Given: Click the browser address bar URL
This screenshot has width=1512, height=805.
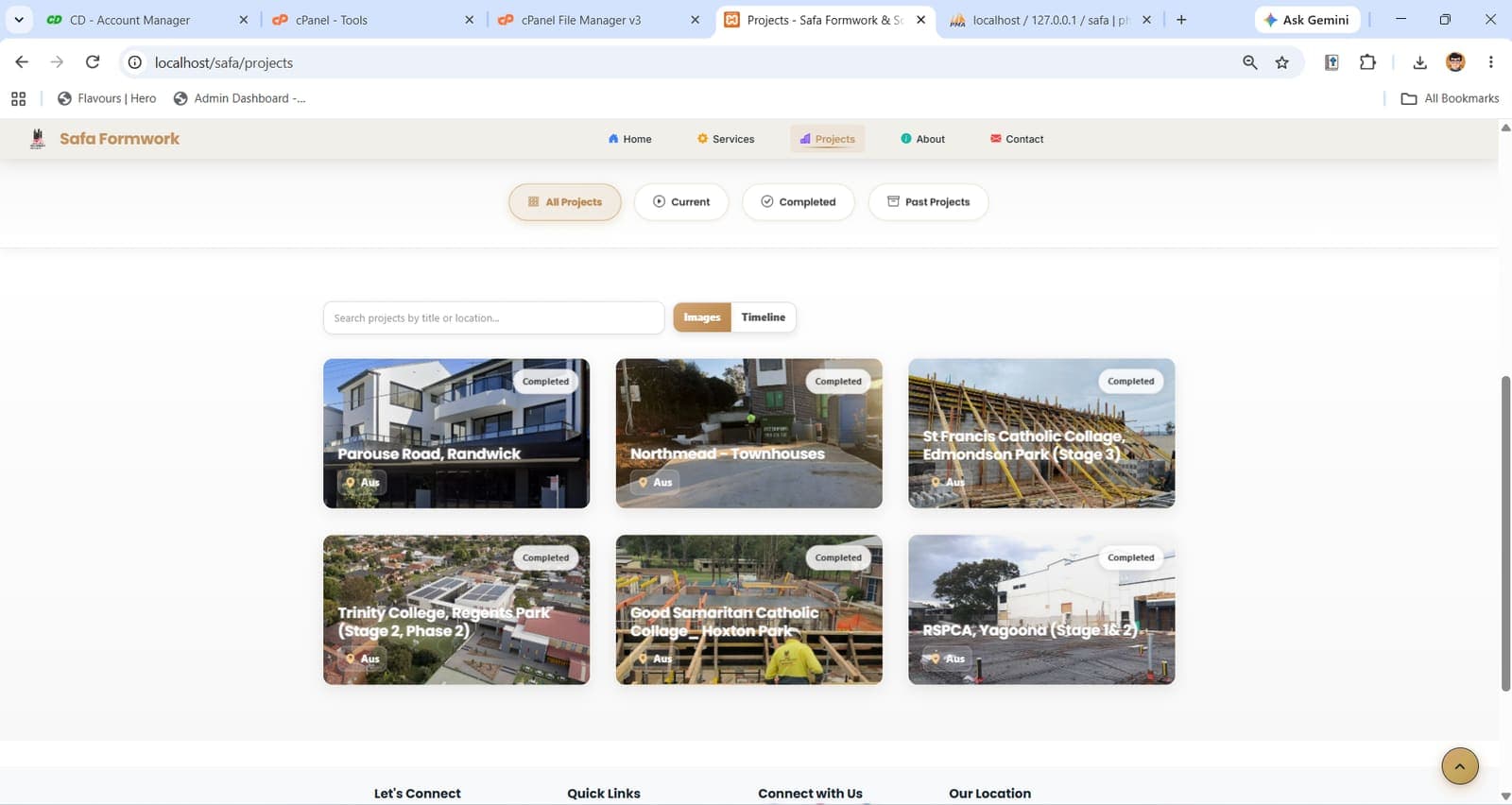Looking at the screenshot, I should pyautogui.click(x=224, y=62).
